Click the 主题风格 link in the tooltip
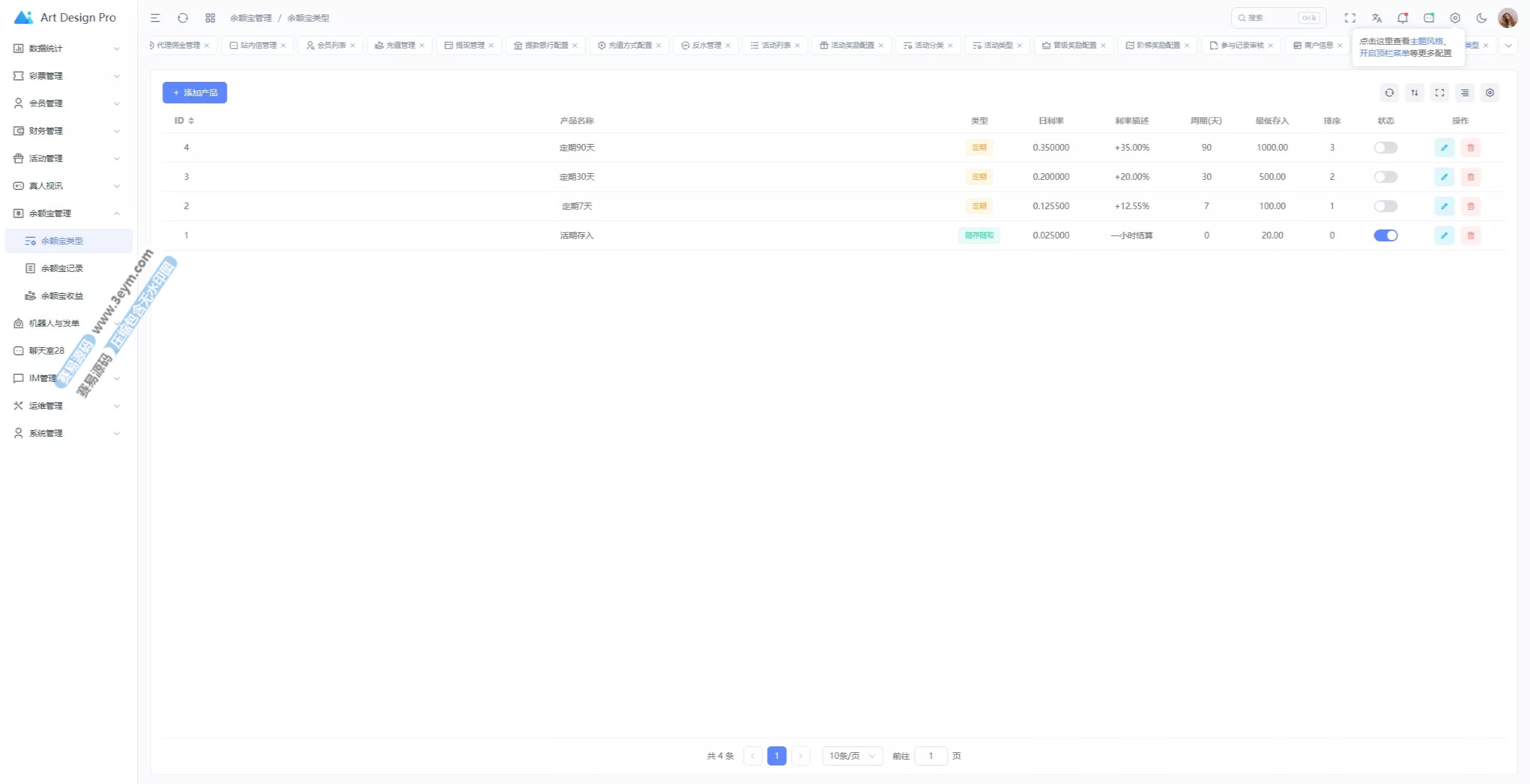The height and width of the screenshot is (784, 1530). coord(1426,41)
